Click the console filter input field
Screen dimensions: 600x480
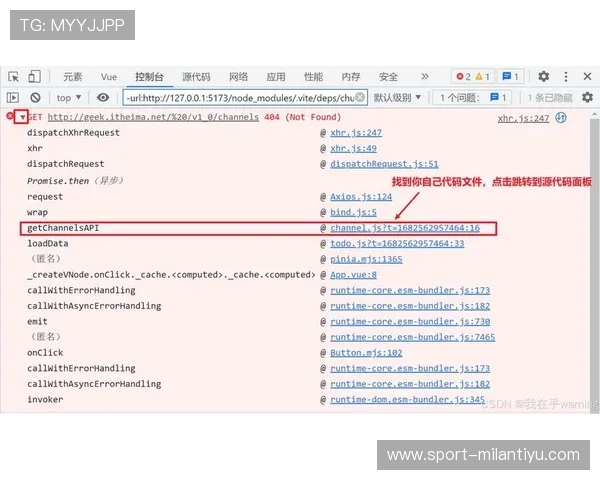point(242,98)
